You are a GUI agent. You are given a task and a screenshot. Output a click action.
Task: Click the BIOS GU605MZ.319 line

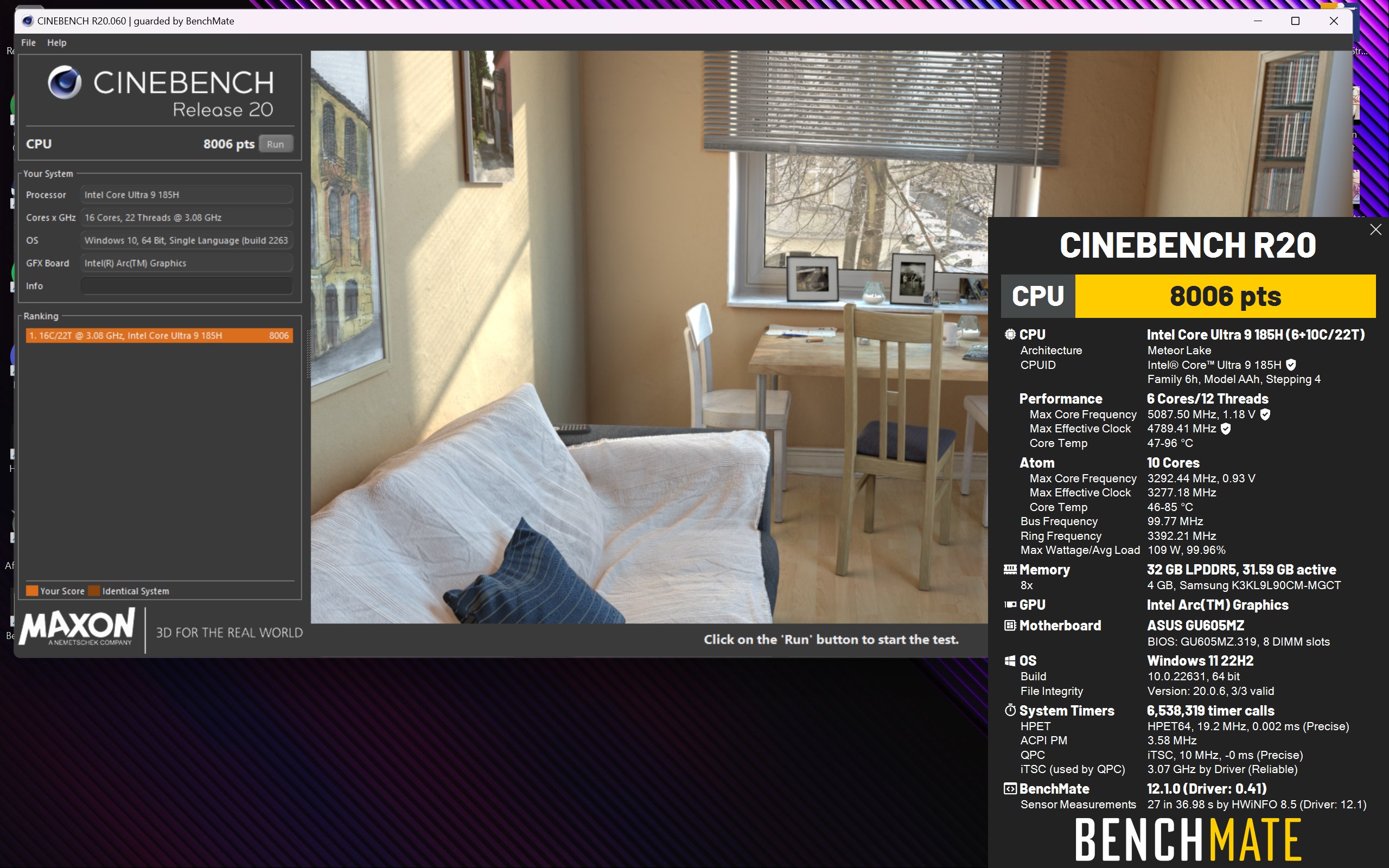point(1238,641)
